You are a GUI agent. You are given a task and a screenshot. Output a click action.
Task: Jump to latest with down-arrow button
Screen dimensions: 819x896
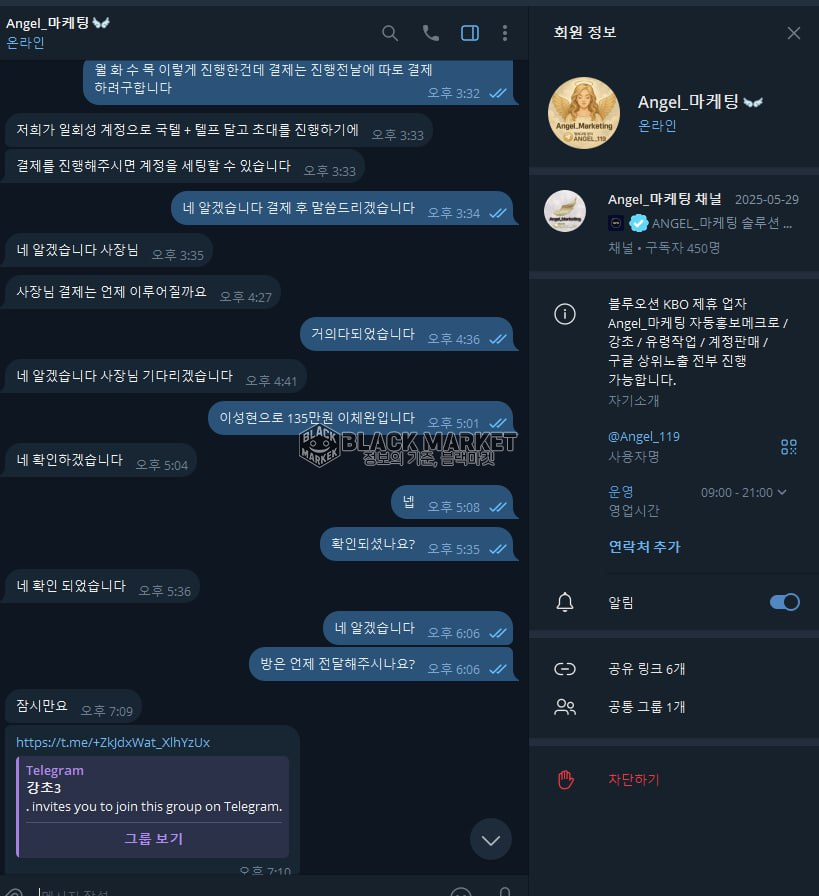click(491, 839)
